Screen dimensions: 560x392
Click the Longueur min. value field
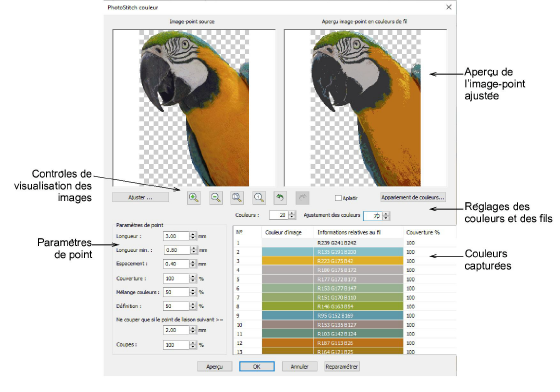point(177,250)
